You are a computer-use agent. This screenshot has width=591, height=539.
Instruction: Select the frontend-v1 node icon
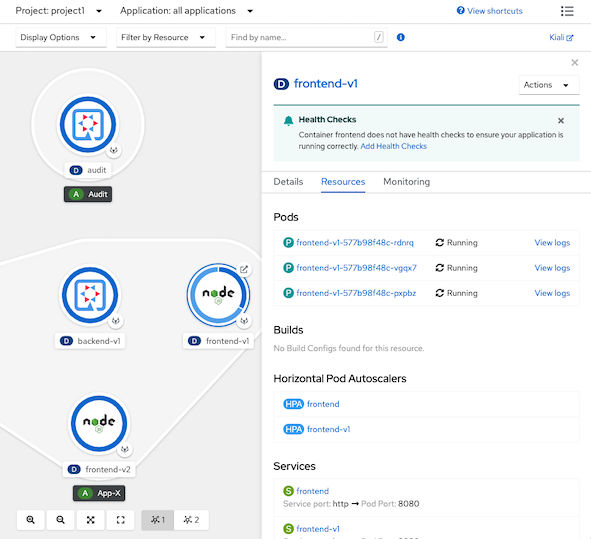pos(218,295)
